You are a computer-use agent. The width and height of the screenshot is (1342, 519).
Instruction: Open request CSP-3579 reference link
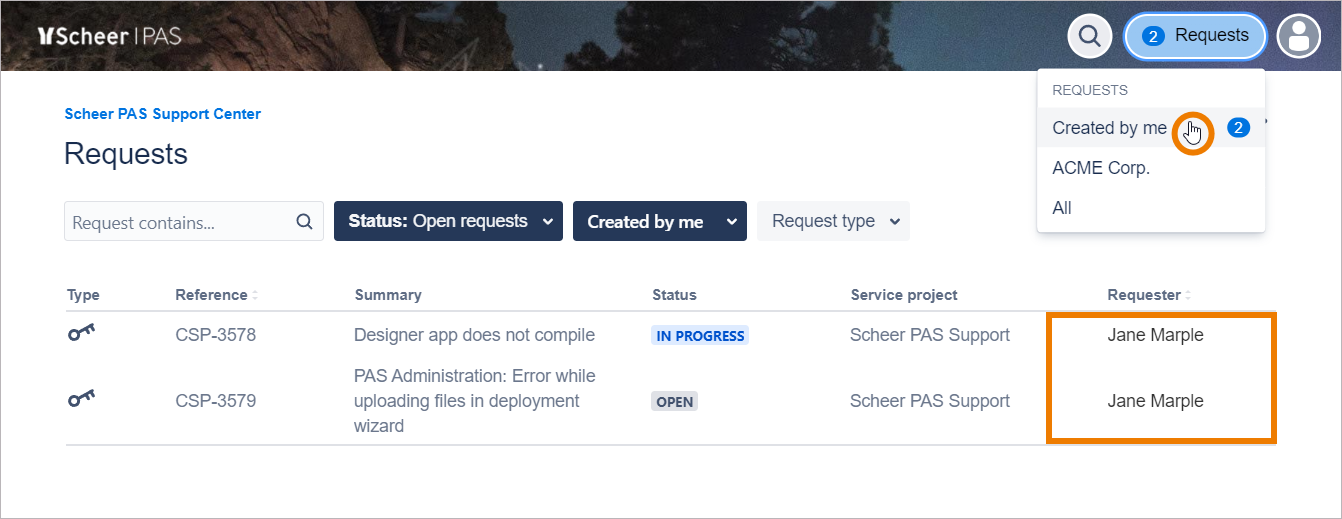click(215, 401)
